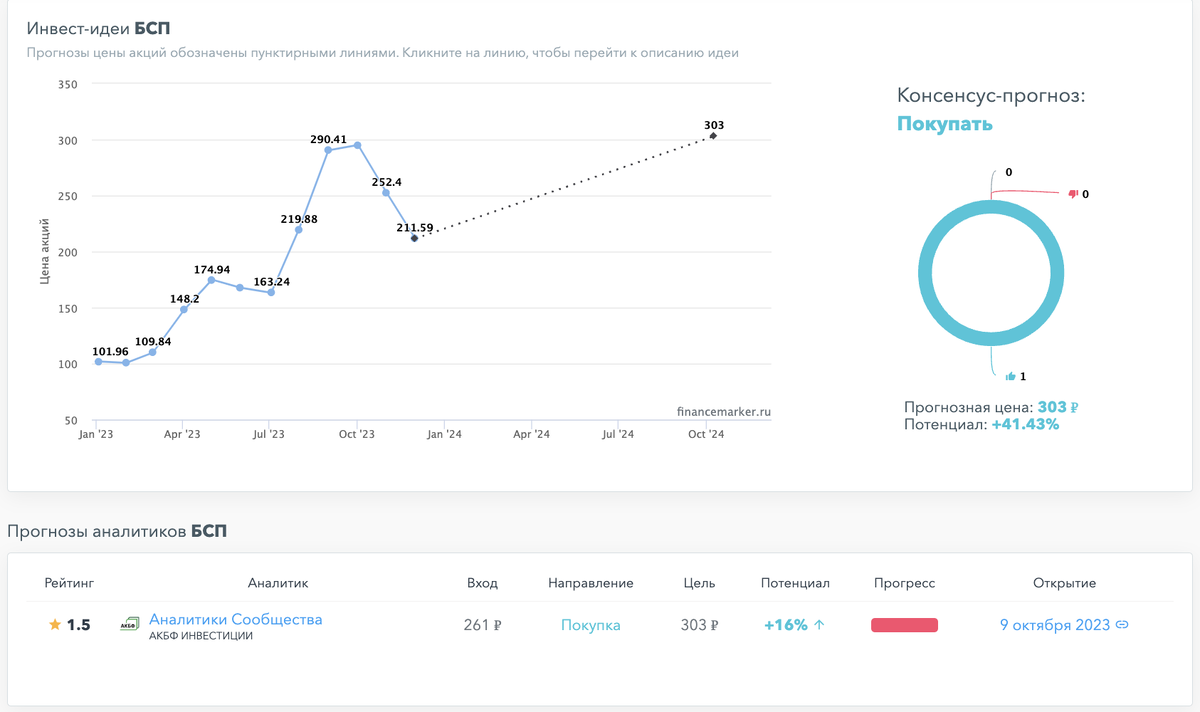Click the 101.96 data point on the chart
This screenshot has height=712, width=1200.
[98, 361]
